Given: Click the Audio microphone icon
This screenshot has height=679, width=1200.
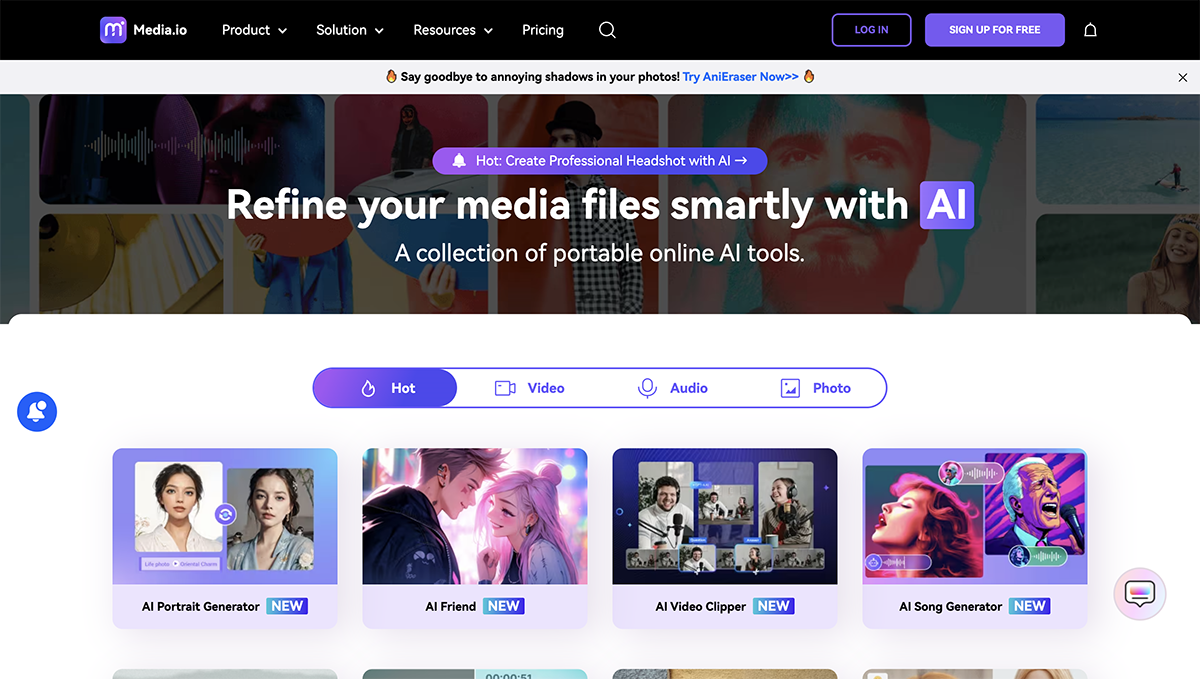Looking at the screenshot, I should click(647, 388).
